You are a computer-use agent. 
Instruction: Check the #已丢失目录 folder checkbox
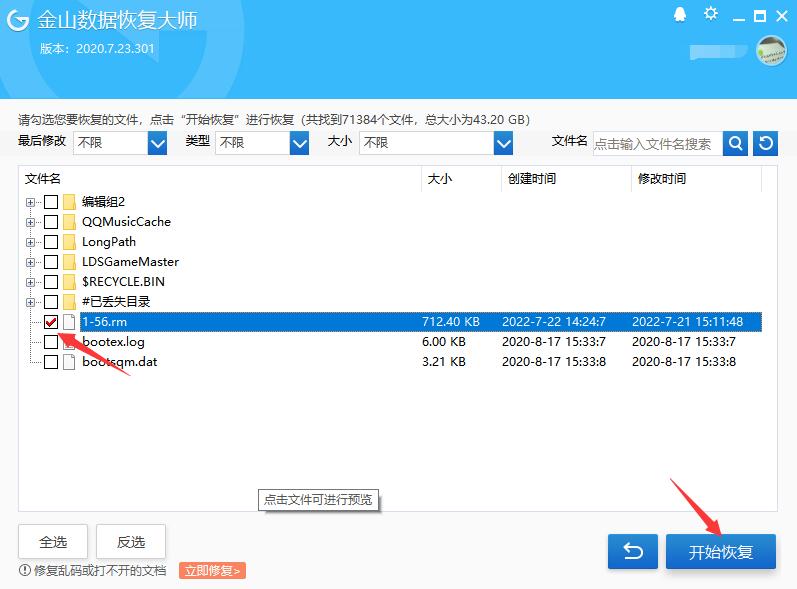51,302
